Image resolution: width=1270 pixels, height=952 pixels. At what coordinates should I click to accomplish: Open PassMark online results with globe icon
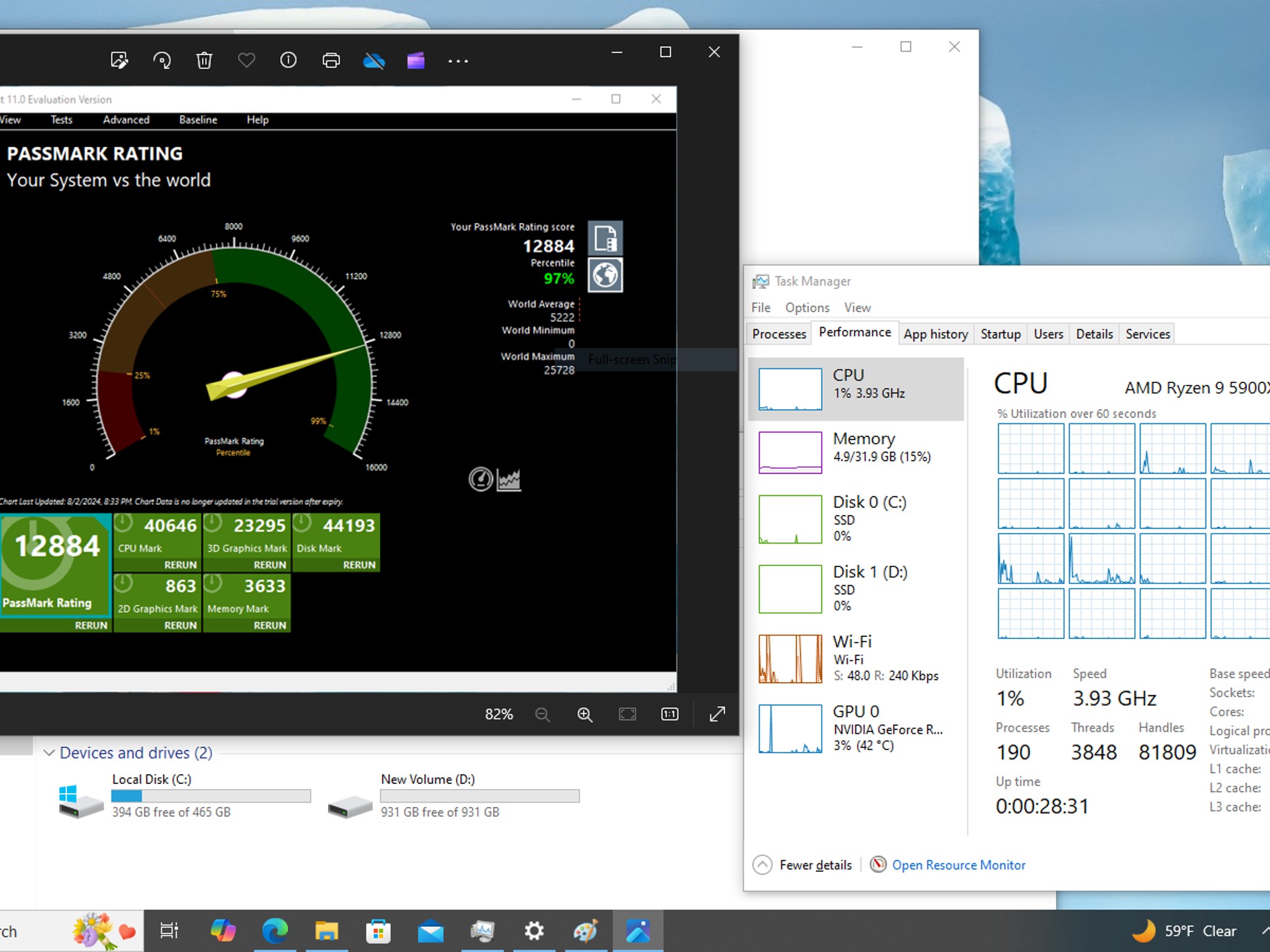coord(605,275)
